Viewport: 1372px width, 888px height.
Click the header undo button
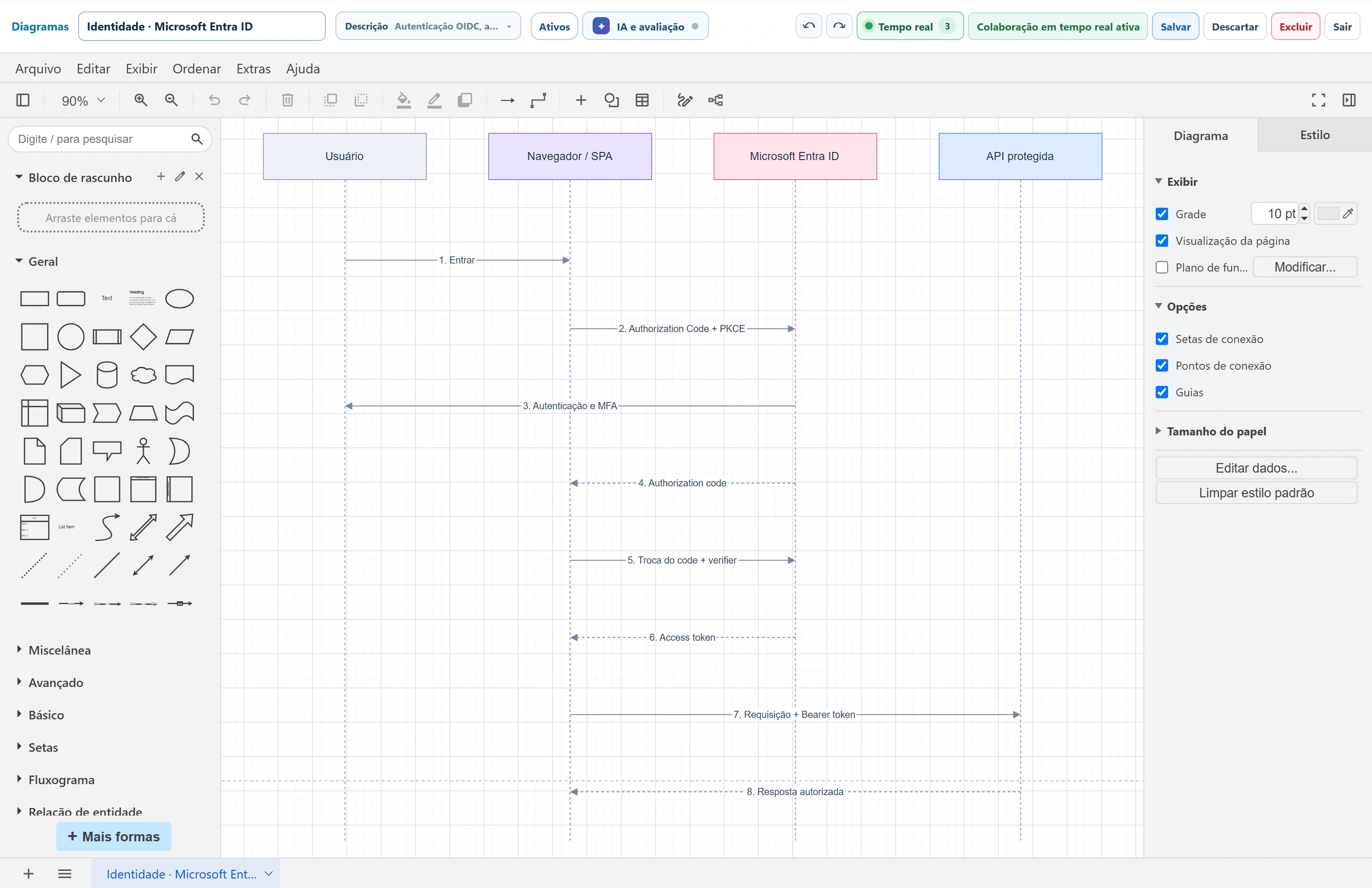[809, 26]
